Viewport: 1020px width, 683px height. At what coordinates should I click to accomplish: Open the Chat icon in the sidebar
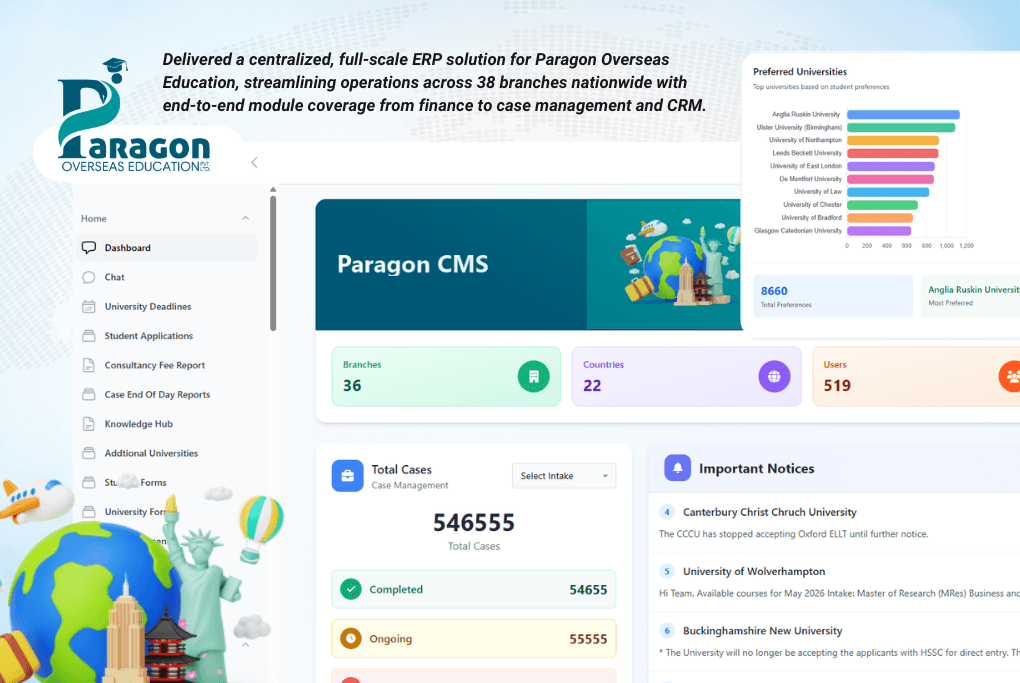(x=89, y=277)
